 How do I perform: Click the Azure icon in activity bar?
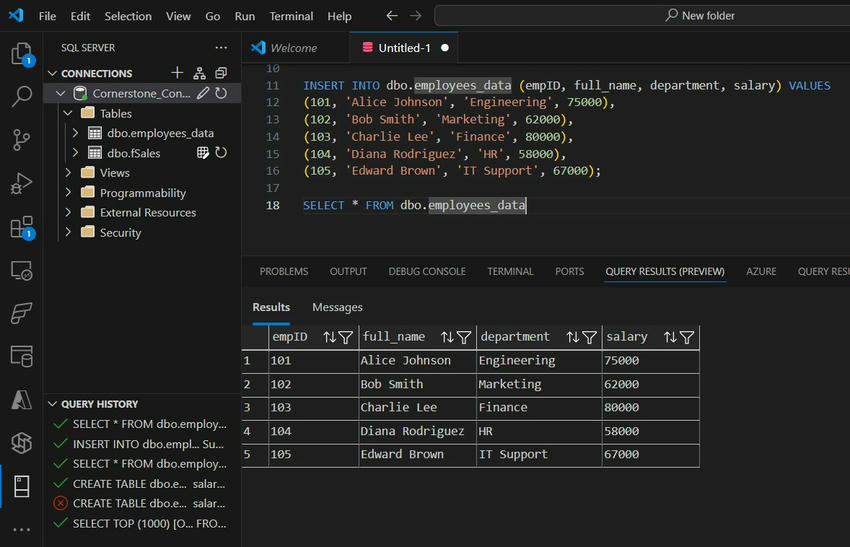coord(21,399)
